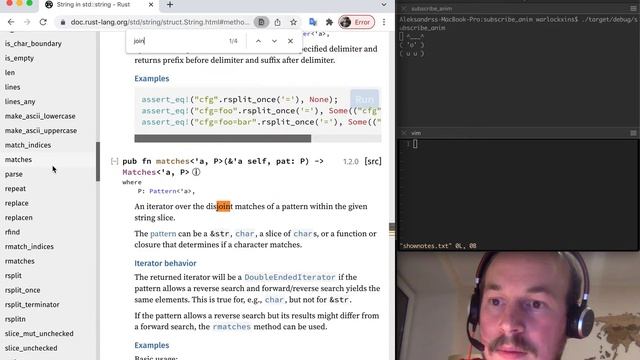Close the find-in-page bar
This screenshot has width=640, height=360.
[x=290, y=41]
